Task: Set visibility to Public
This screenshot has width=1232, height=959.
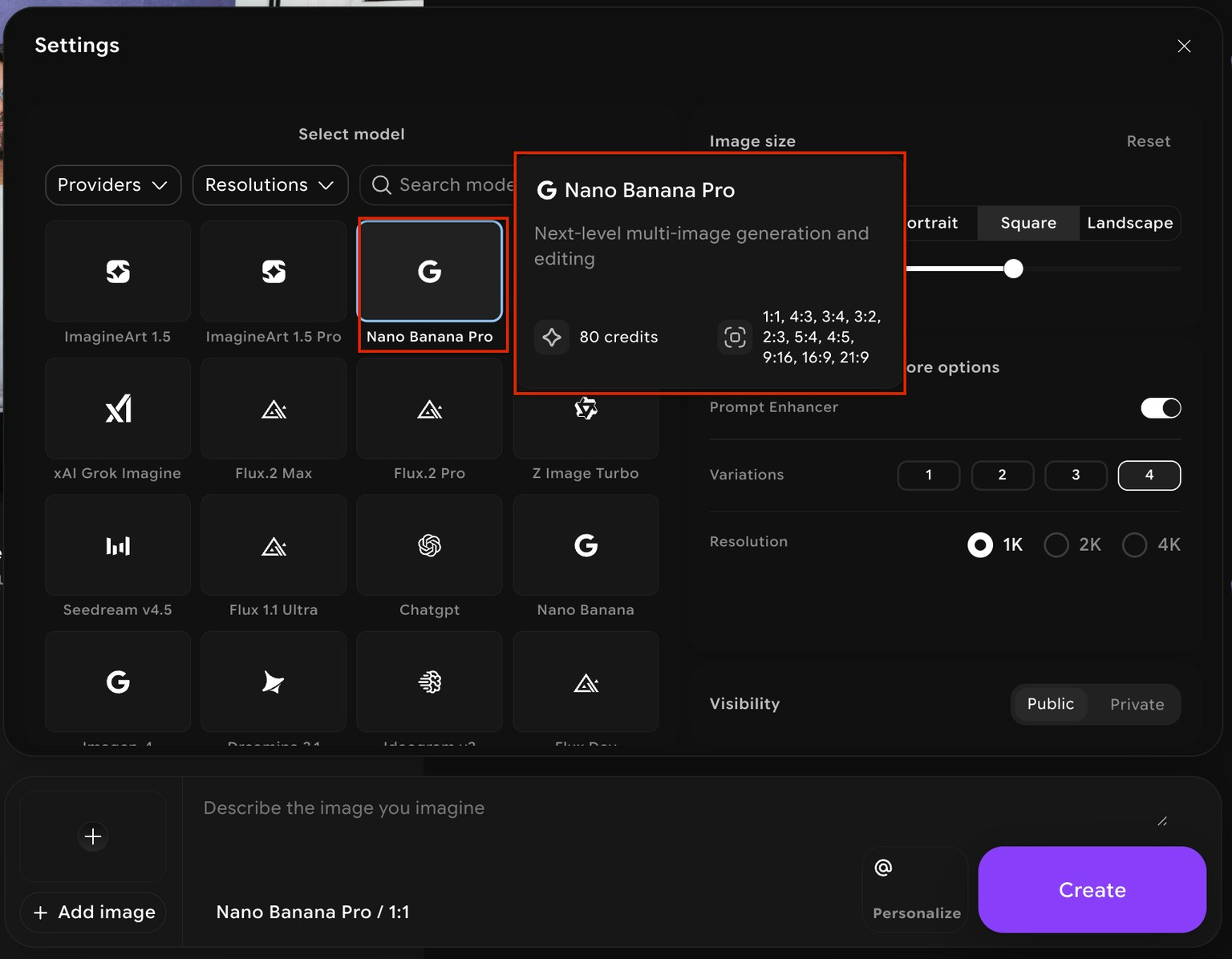Action: (x=1050, y=704)
